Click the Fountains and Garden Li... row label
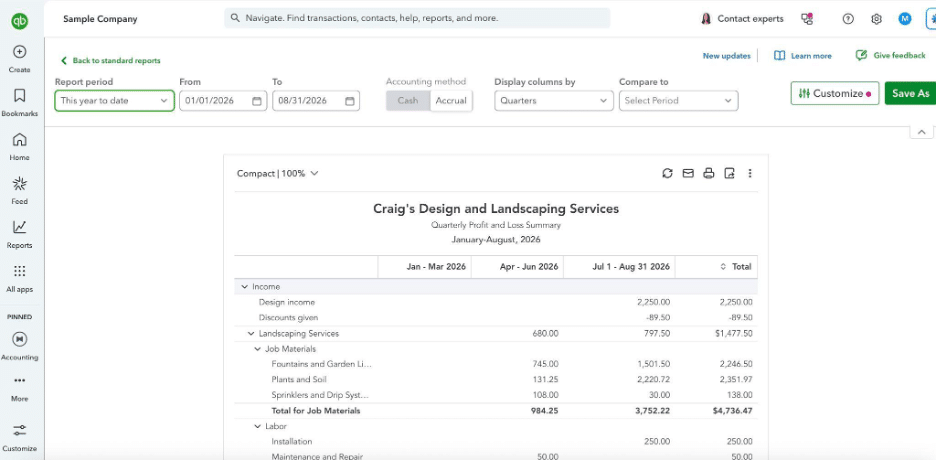The image size is (936, 460). (x=321, y=364)
